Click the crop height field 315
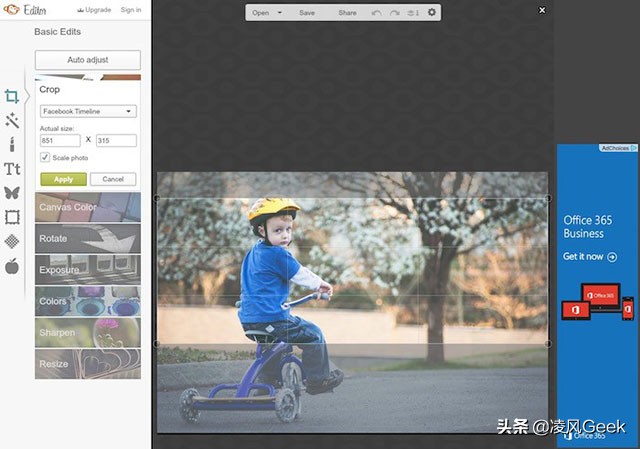 click(116, 140)
